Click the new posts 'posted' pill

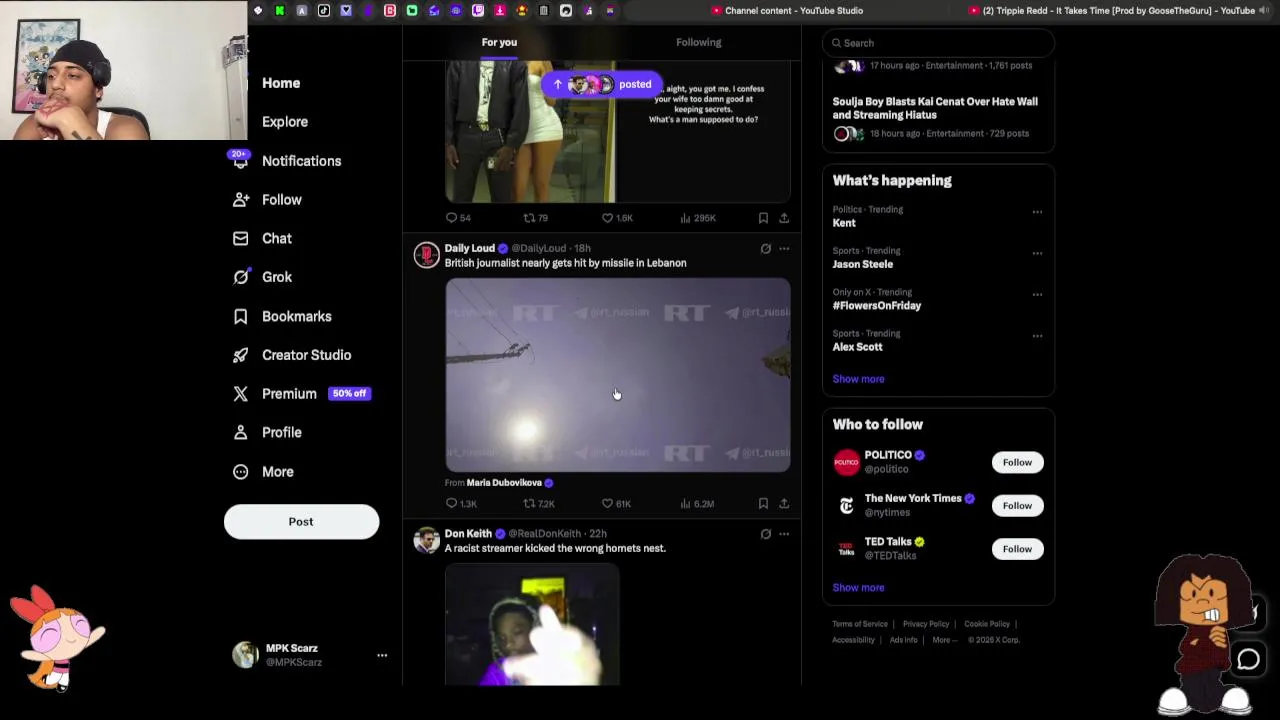[x=602, y=85]
